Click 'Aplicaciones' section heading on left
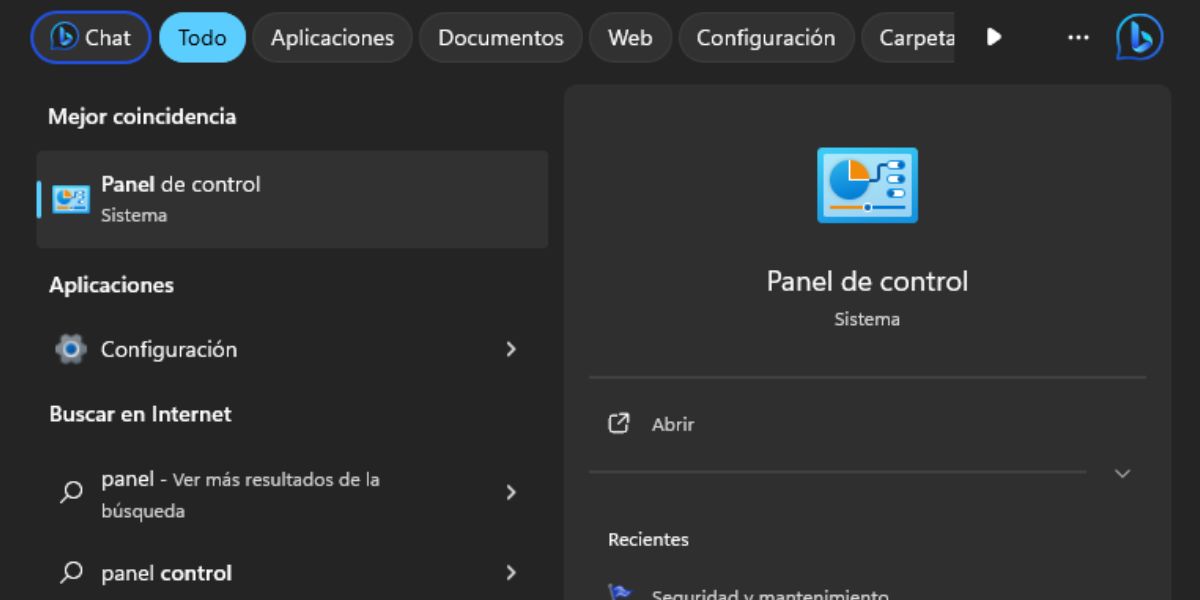Screen dimensions: 1200x600 [x=111, y=285]
